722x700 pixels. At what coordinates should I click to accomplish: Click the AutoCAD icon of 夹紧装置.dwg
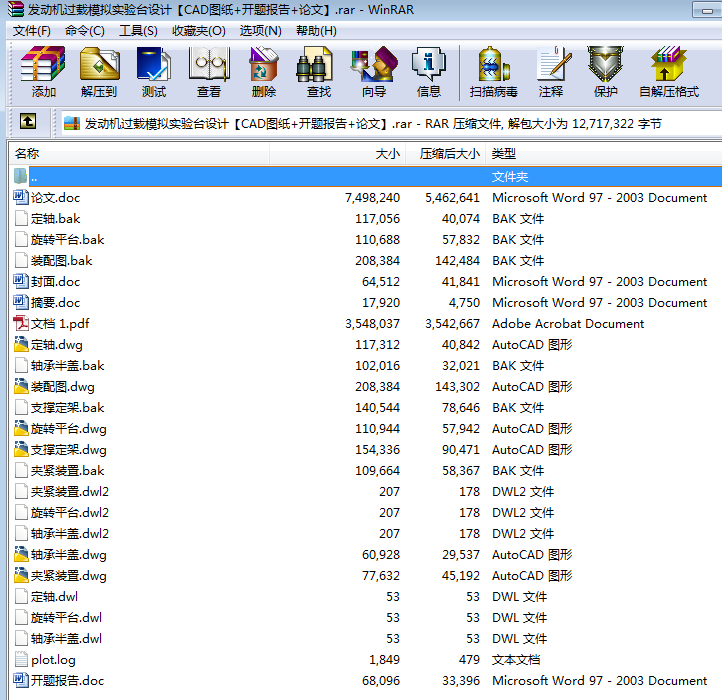(21, 576)
